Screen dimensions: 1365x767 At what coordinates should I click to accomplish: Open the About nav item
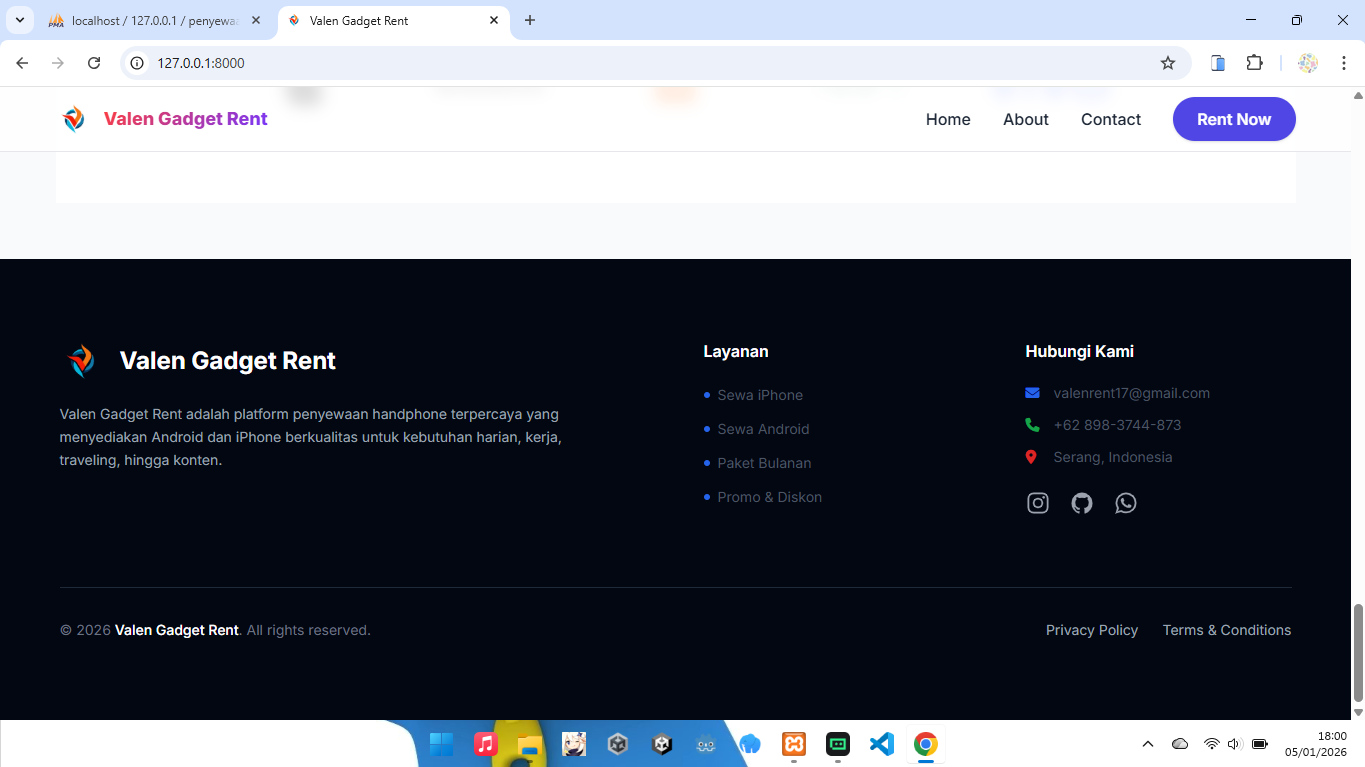tap(1025, 119)
